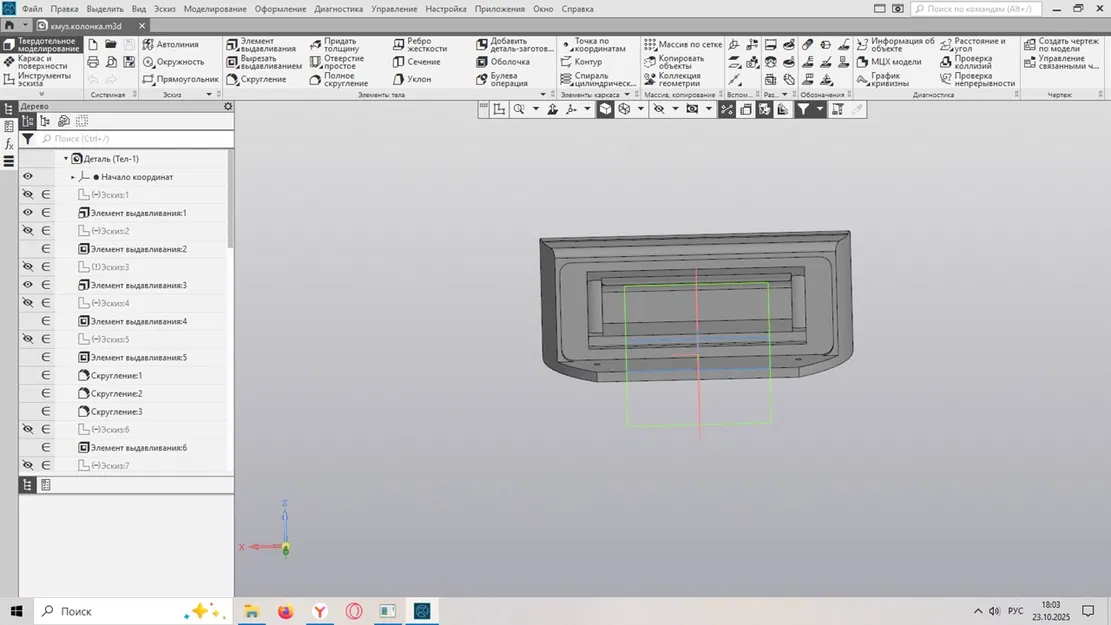Open МЦХ модели mass properties
1111x625 pixels.
pyautogui.click(x=889, y=62)
